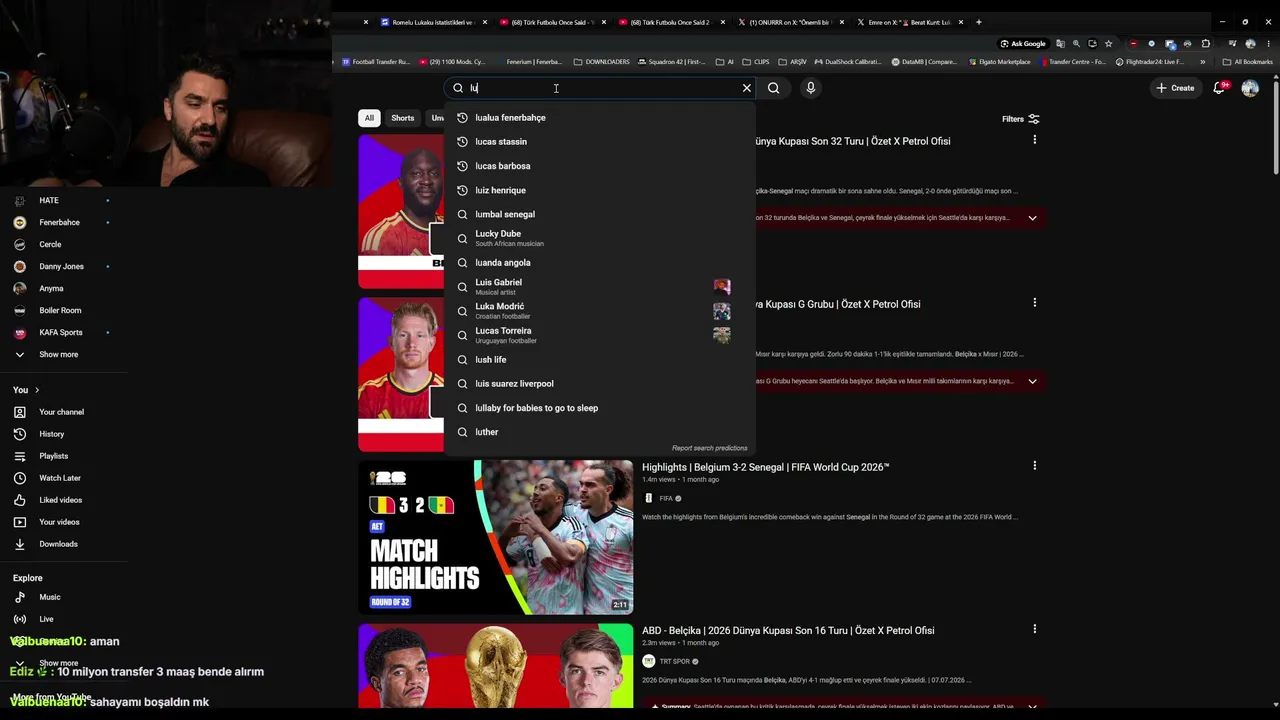
Task: Open the Boiler Room subscription channel
Action: [x=60, y=310]
